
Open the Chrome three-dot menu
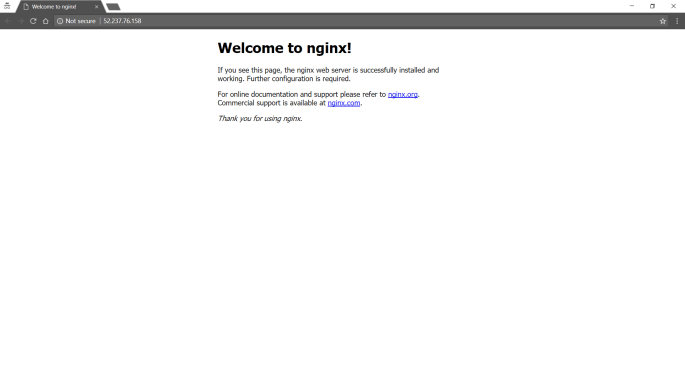[x=677, y=21]
